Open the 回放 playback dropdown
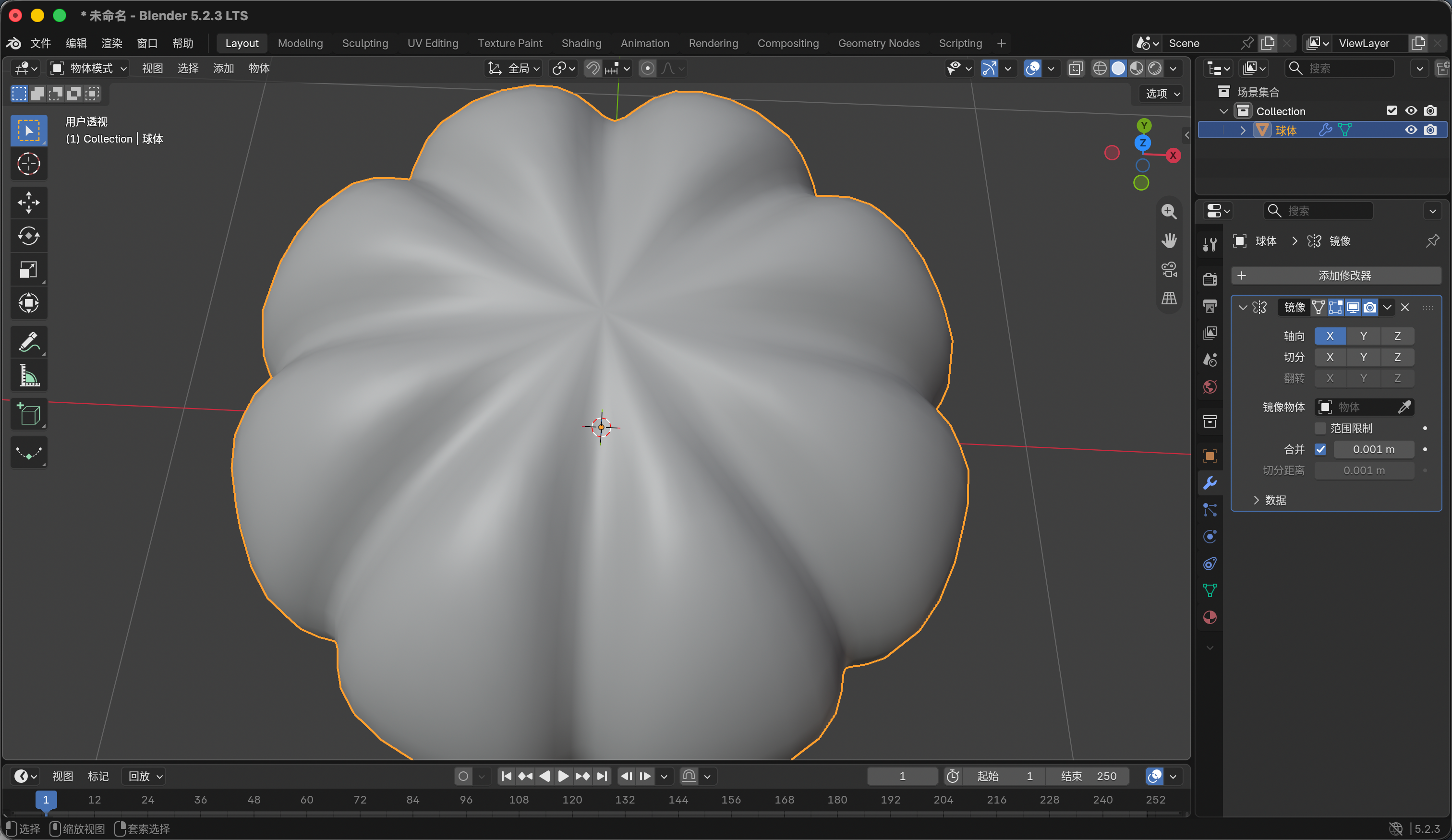This screenshot has width=1452, height=840. point(145,776)
